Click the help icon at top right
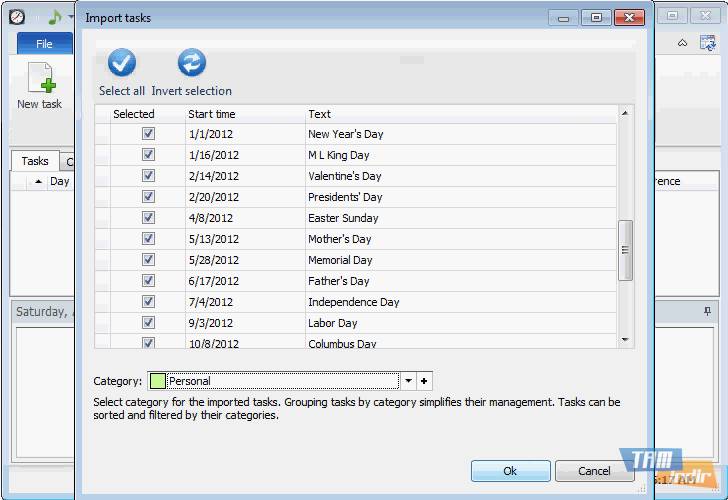This screenshot has height=500, width=728. pos(708,43)
